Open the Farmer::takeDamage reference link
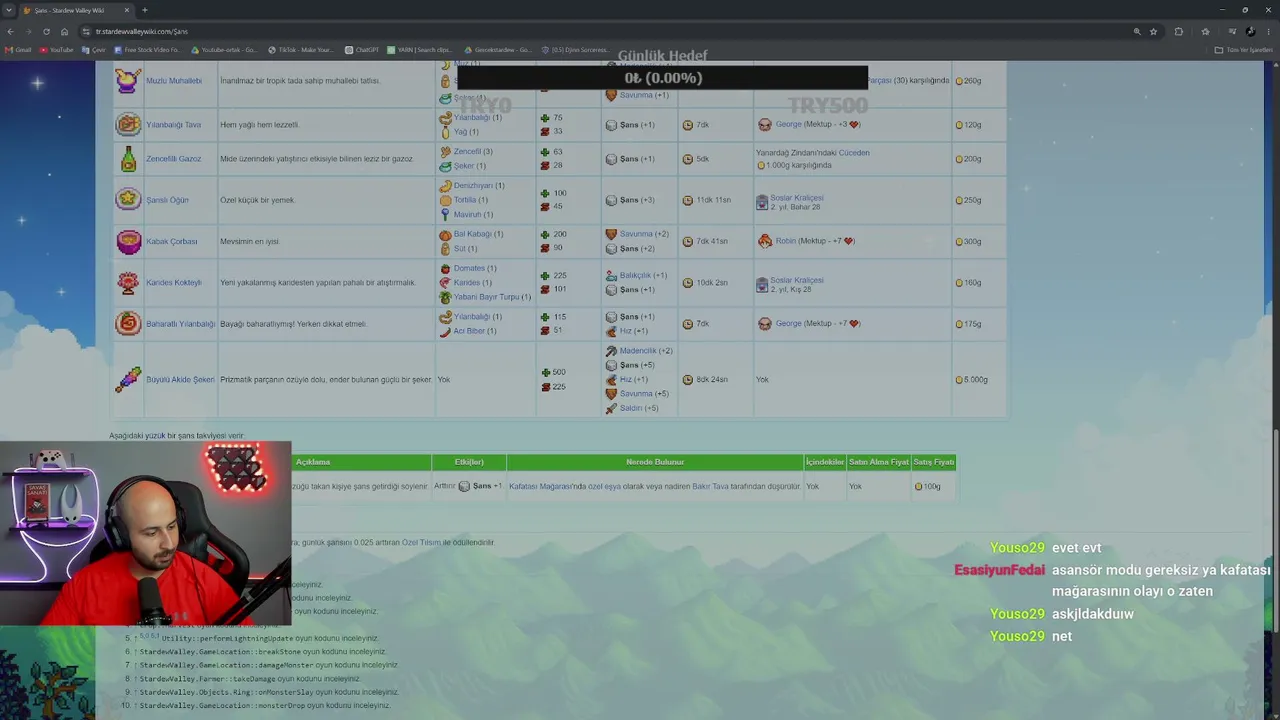This screenshot has height=720, width=1280. click(207, 679)
